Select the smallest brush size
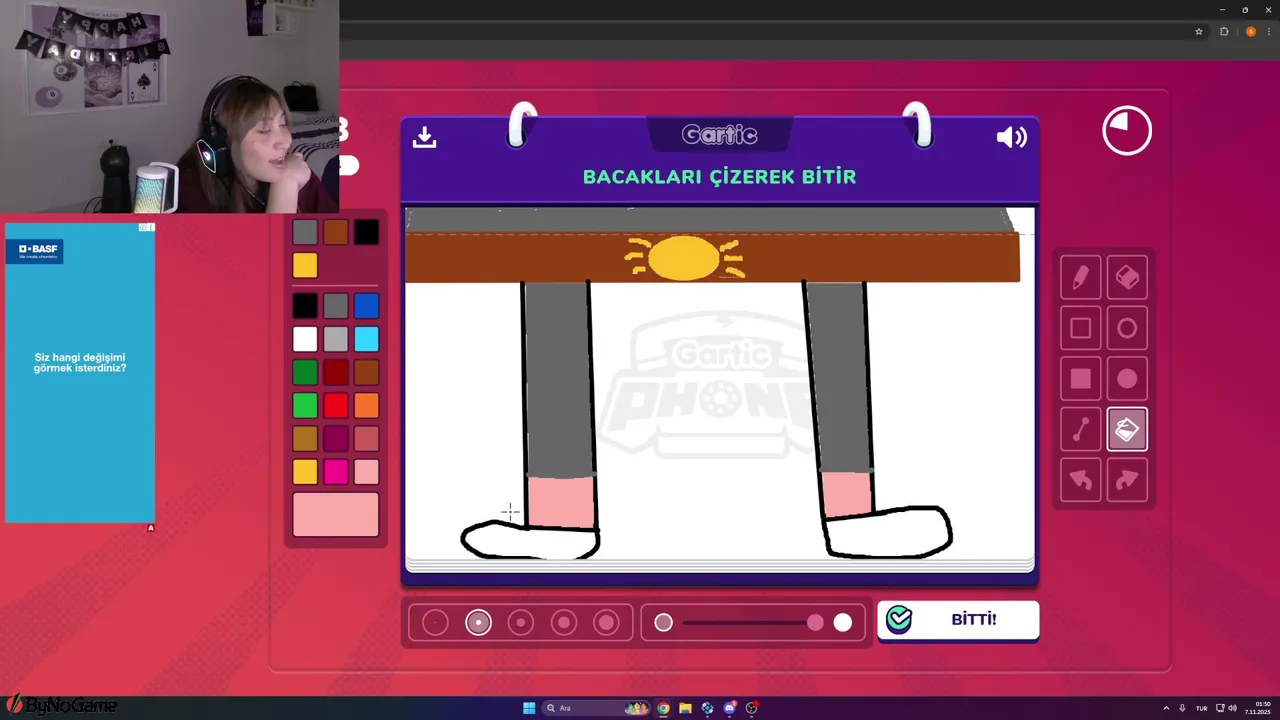The image size is (1280, 720). pyautogui.click(x=435, y=623)
